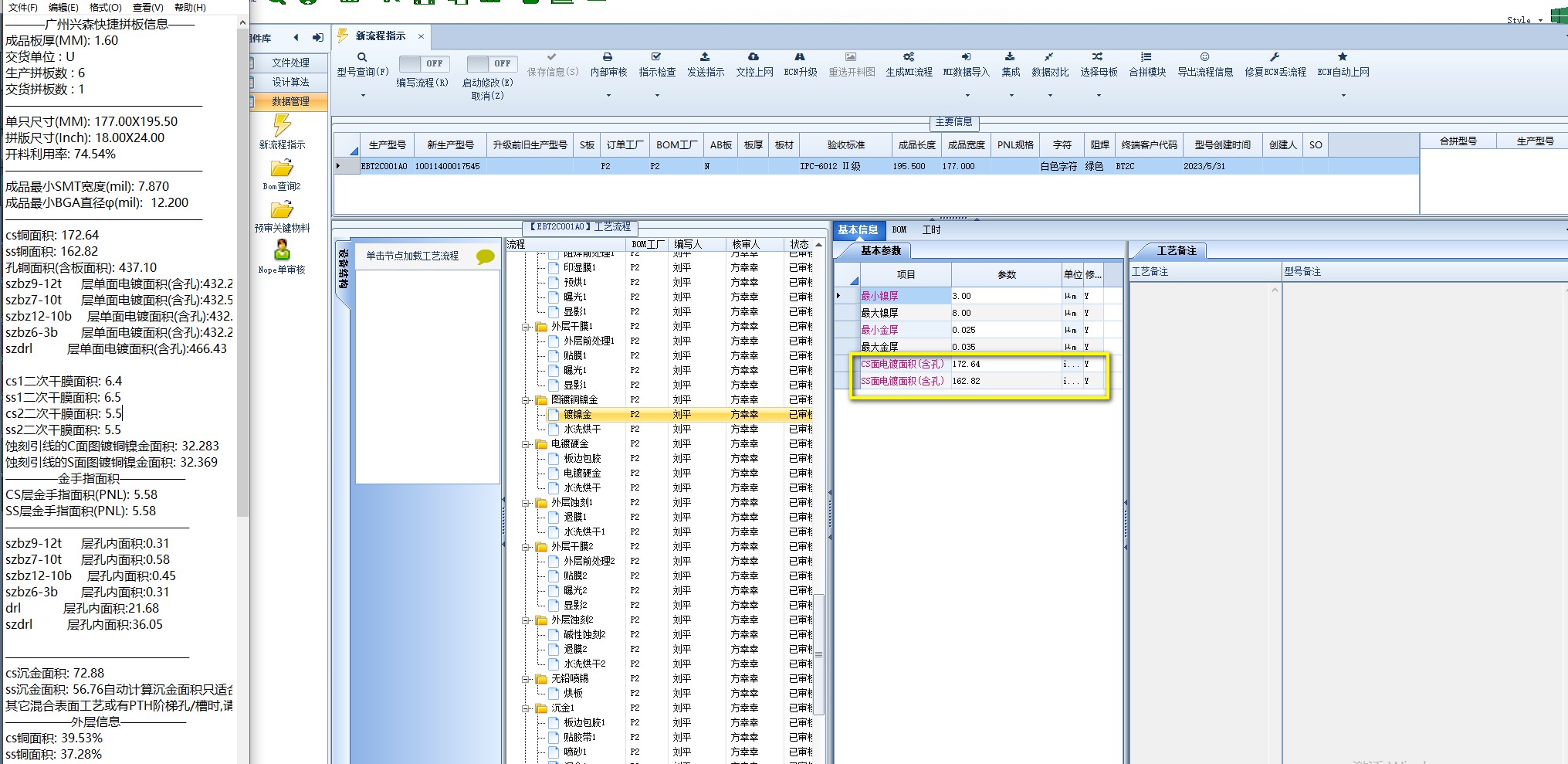Click the 数据对比 compress arrows icon

(x=1049, y=57)
